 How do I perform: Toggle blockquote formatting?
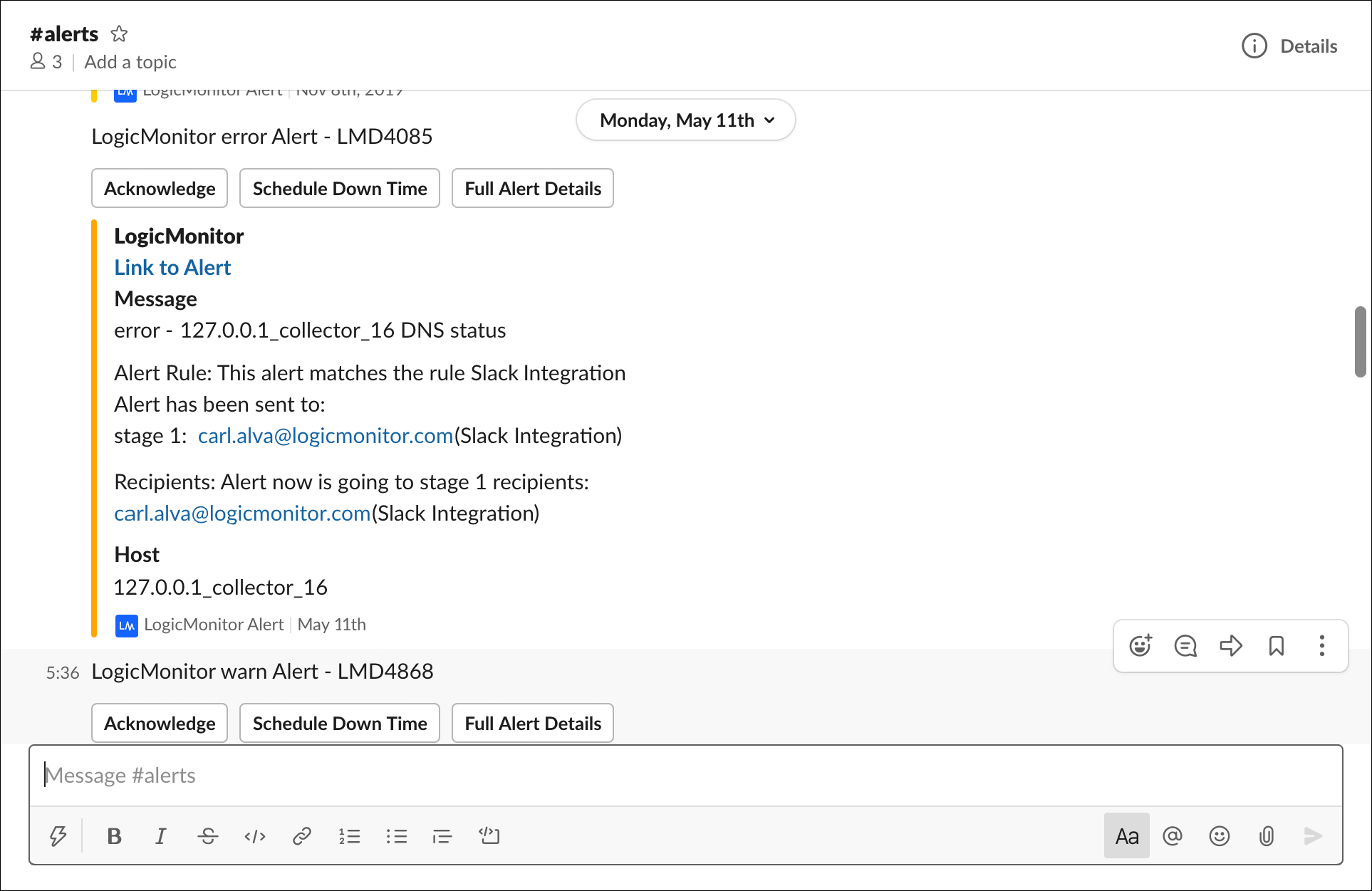click(x=442, y=835)
